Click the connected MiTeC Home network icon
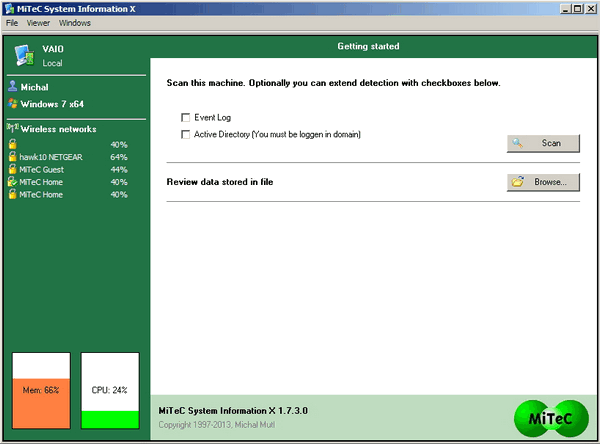The image size is (600, 444). pyautogui.click(x=13, y=182)
